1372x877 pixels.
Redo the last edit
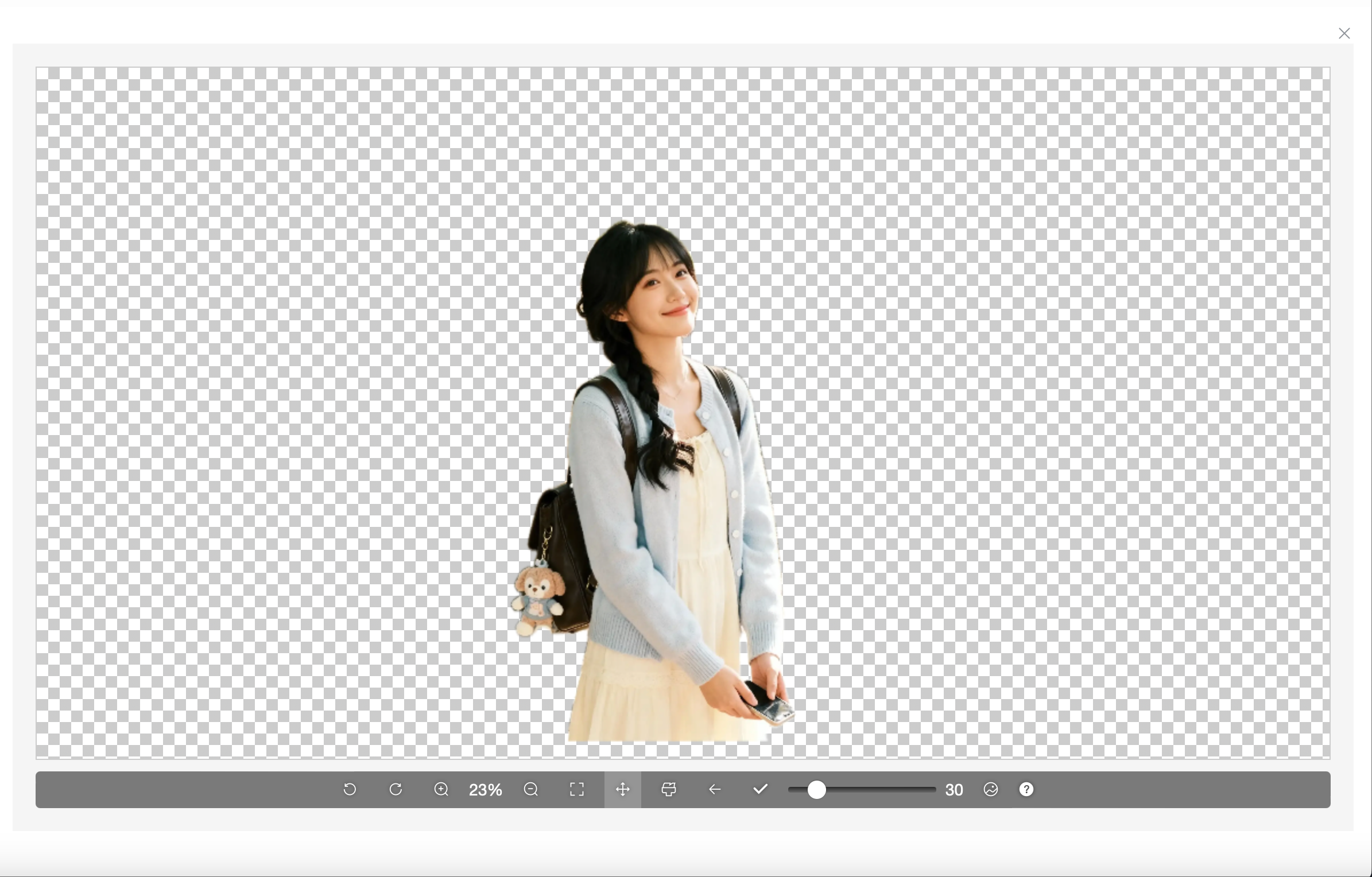[396, 790]
